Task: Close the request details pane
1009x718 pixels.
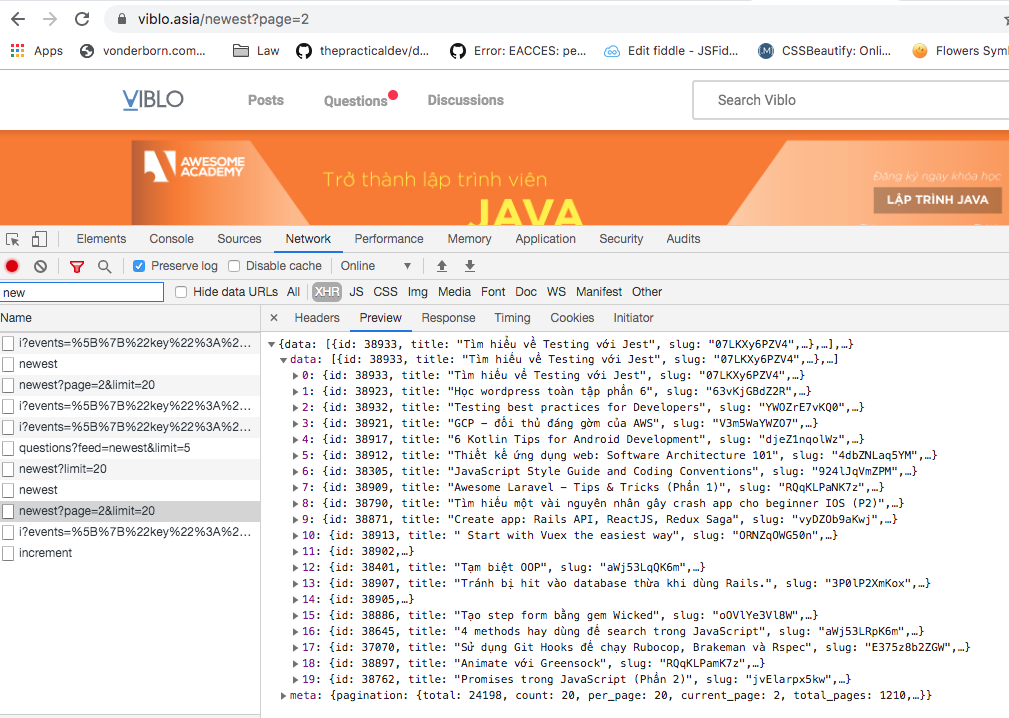Action: (273, 318)
